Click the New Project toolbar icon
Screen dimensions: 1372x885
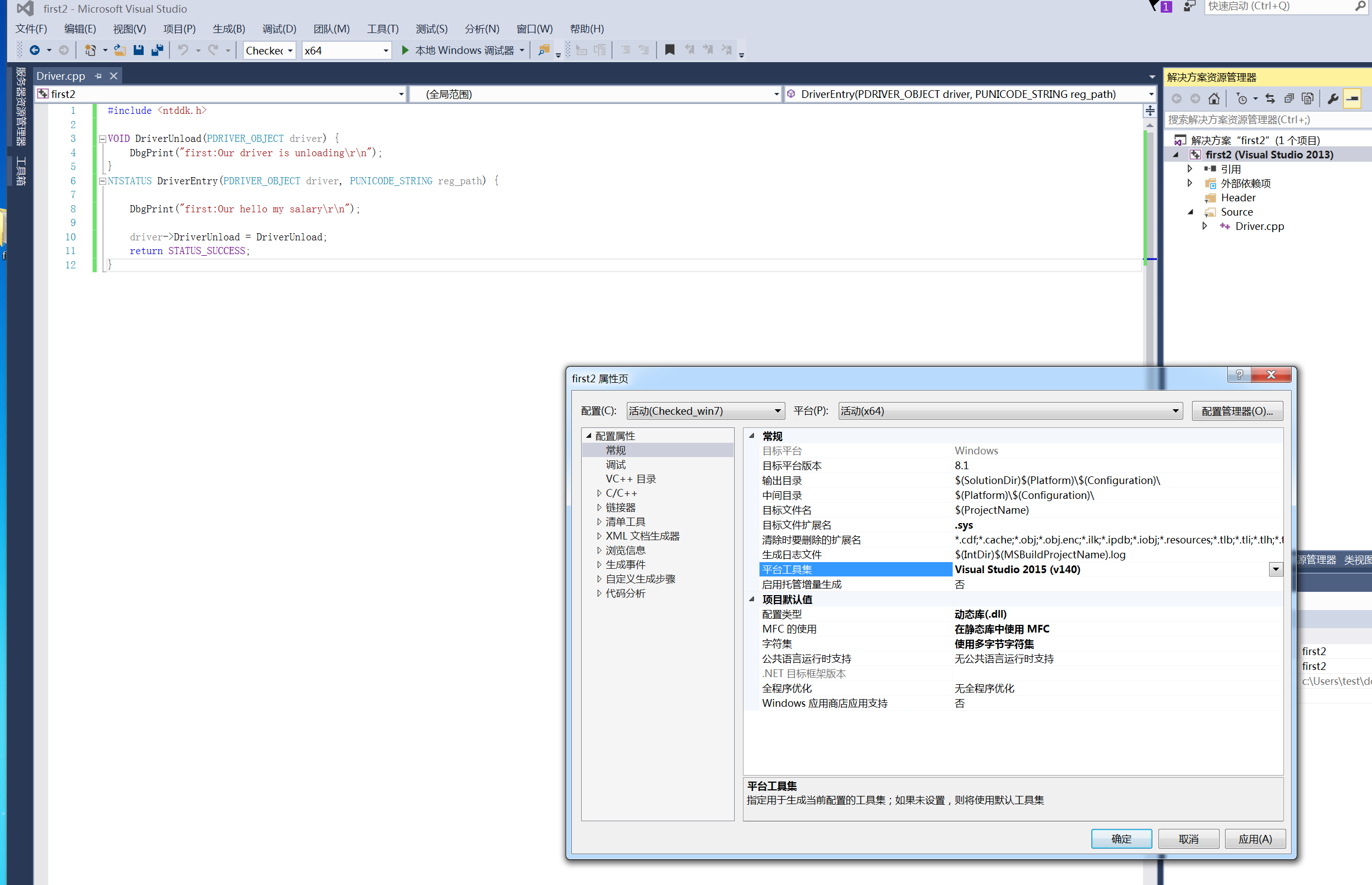90,50
